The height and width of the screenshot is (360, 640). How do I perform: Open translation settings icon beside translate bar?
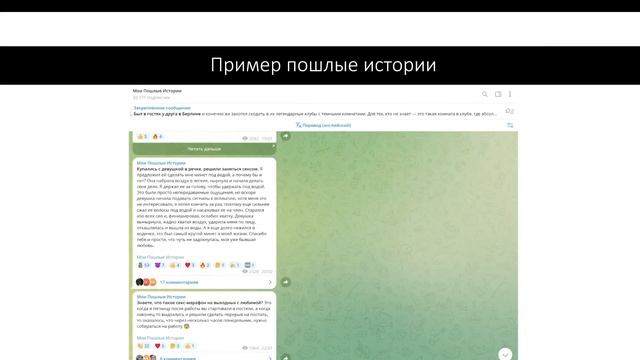tap(510, 125)
